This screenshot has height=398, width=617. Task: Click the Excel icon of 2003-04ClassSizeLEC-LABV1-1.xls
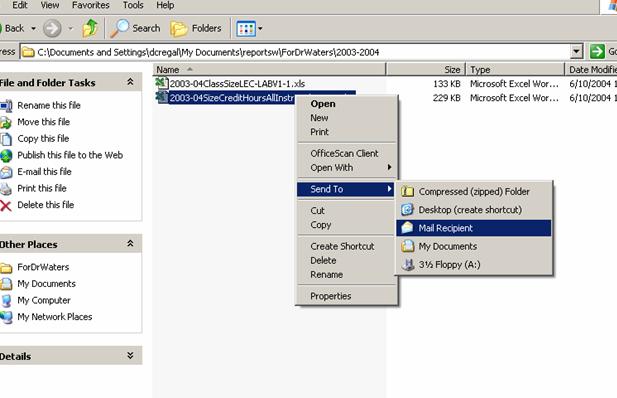pos(161,83)
